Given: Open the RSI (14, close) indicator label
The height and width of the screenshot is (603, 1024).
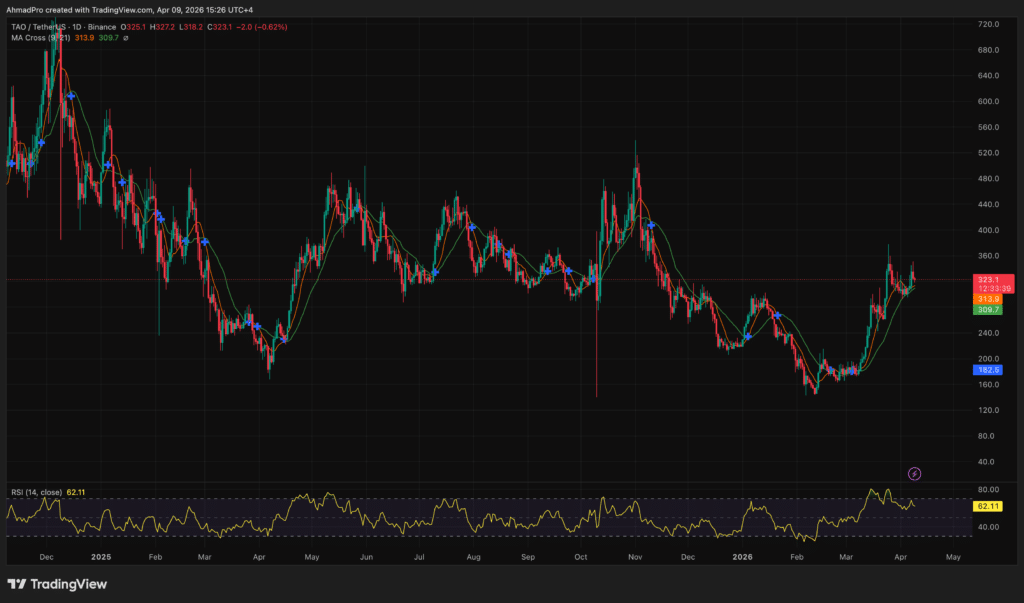Looking at the screenshot, I should [x=38, y=491].
